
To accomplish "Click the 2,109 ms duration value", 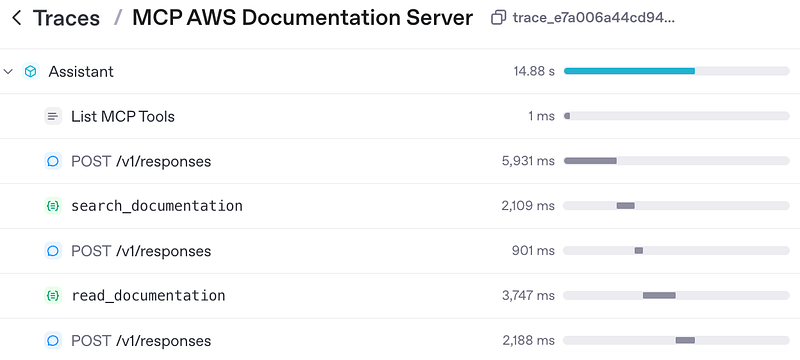I will pos(528,206).
